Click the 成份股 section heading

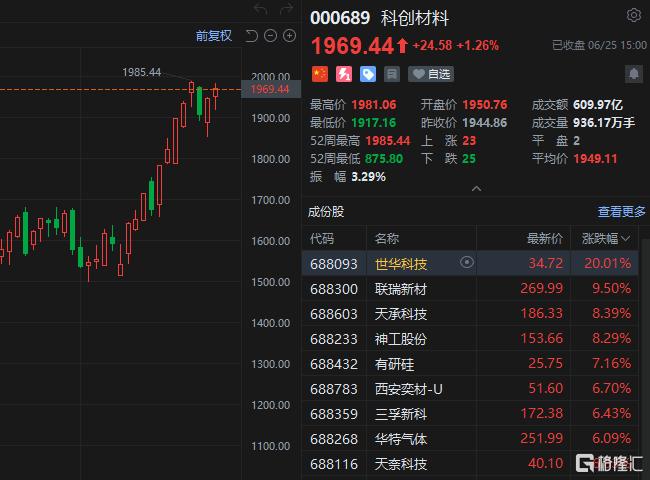pyautogui.click(x=326, y=212)
